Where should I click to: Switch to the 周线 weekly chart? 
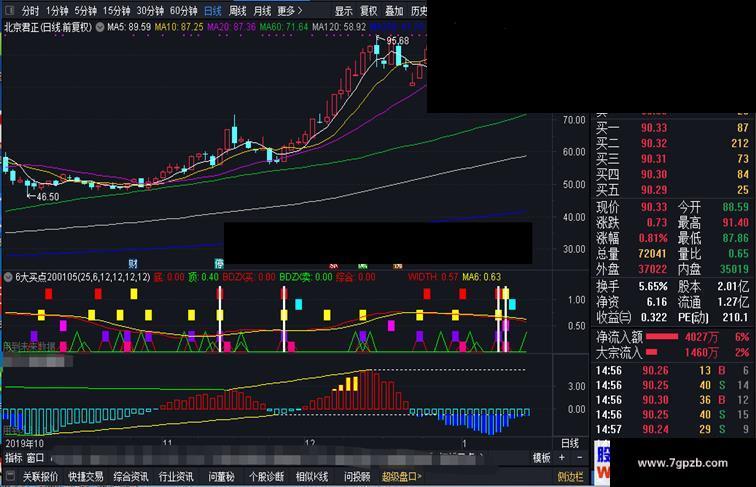[x=237, y=10]
